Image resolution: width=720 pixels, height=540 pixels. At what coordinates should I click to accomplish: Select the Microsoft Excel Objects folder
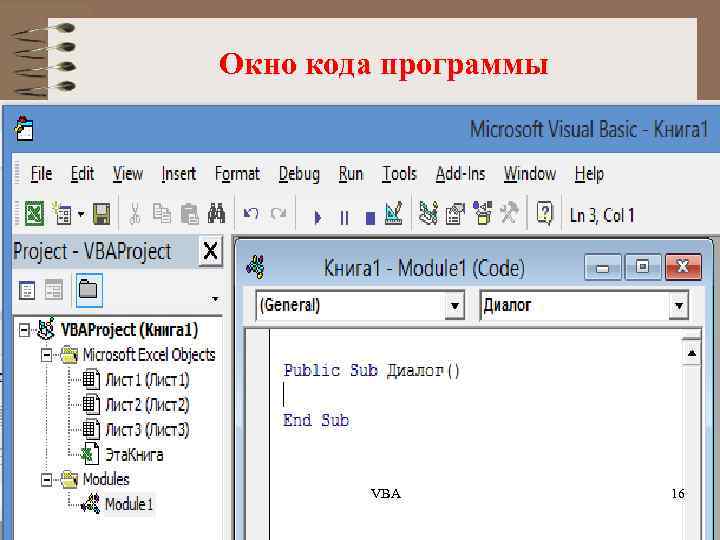pos(149,355)
